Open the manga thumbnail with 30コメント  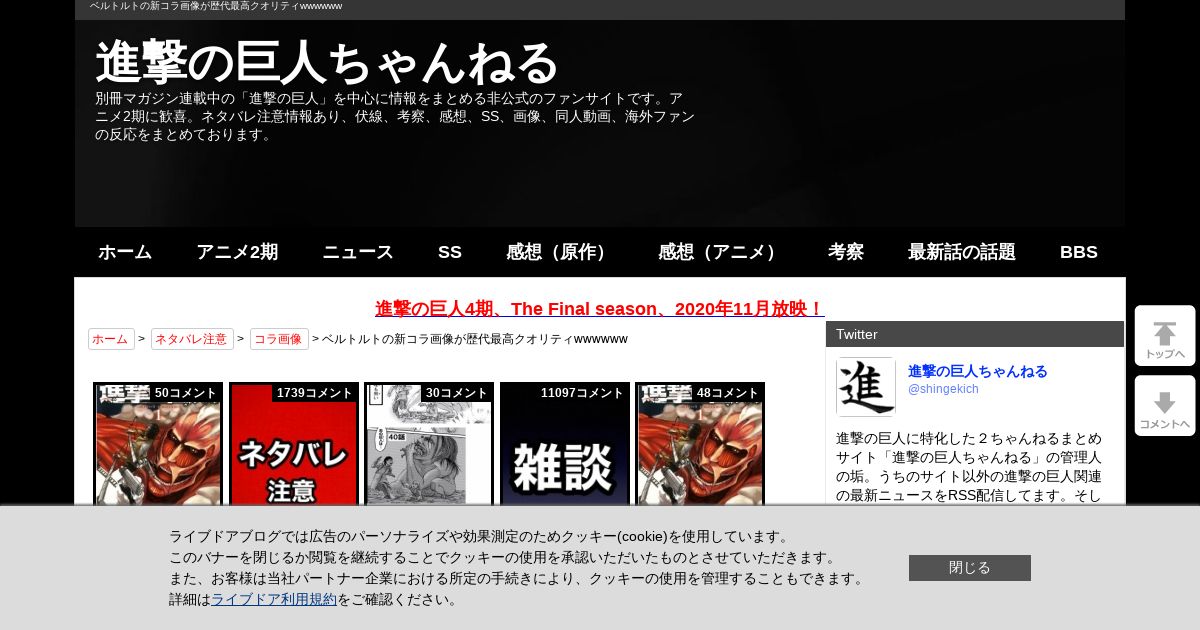(x=429, y=444)
